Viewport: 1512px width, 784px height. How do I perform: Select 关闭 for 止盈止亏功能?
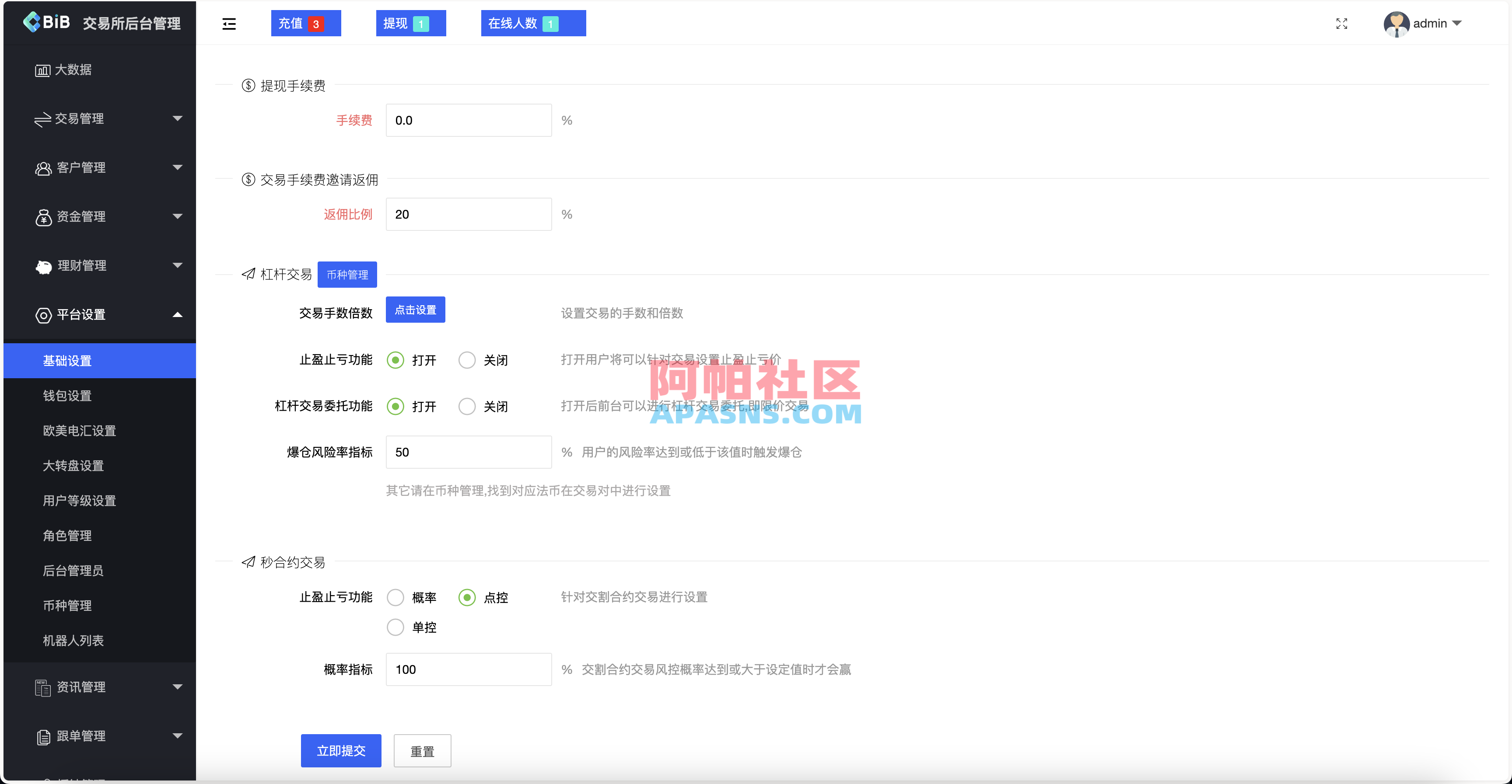click(x=467, y=360)
